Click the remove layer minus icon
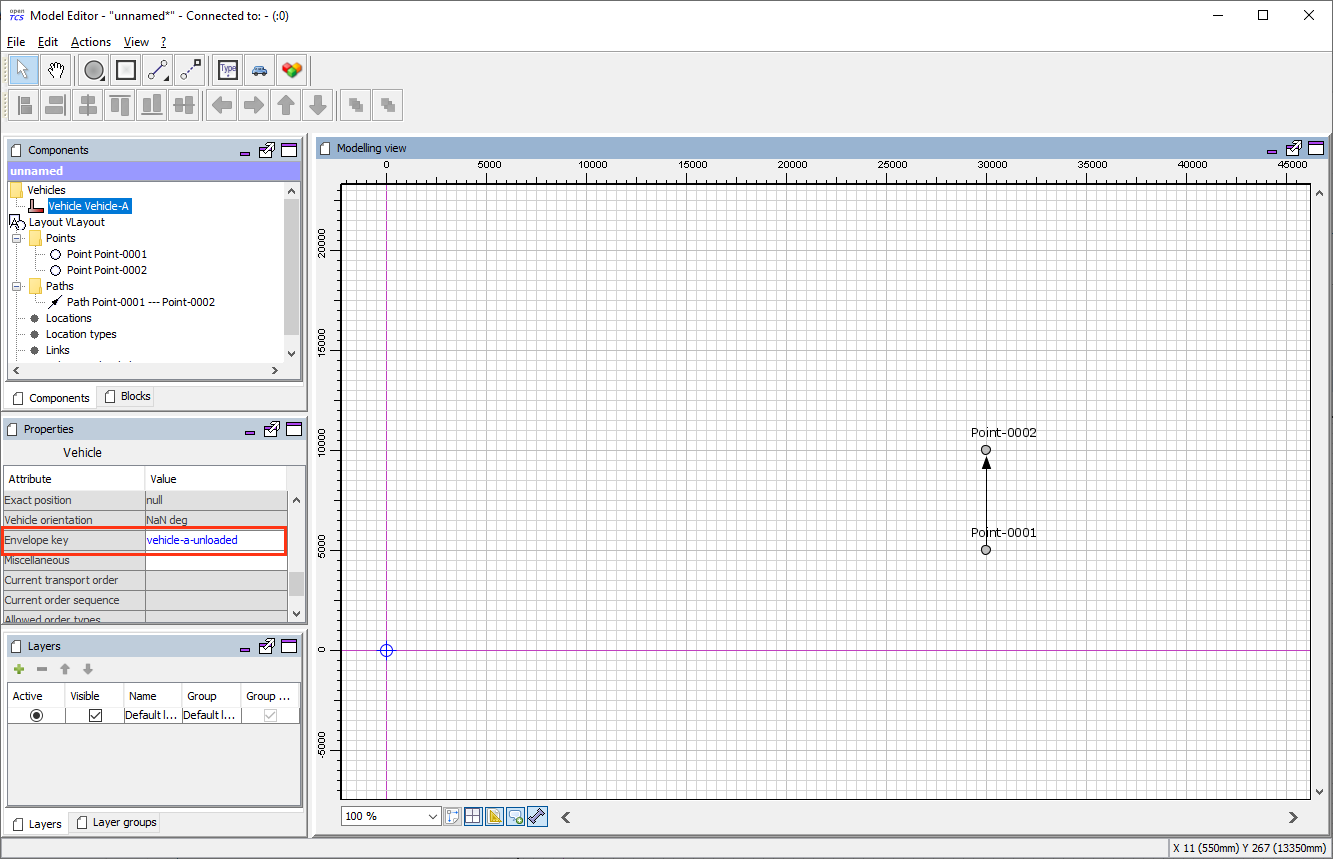Viewport: 1334px width, 859px height. click(x=42, y=669)
